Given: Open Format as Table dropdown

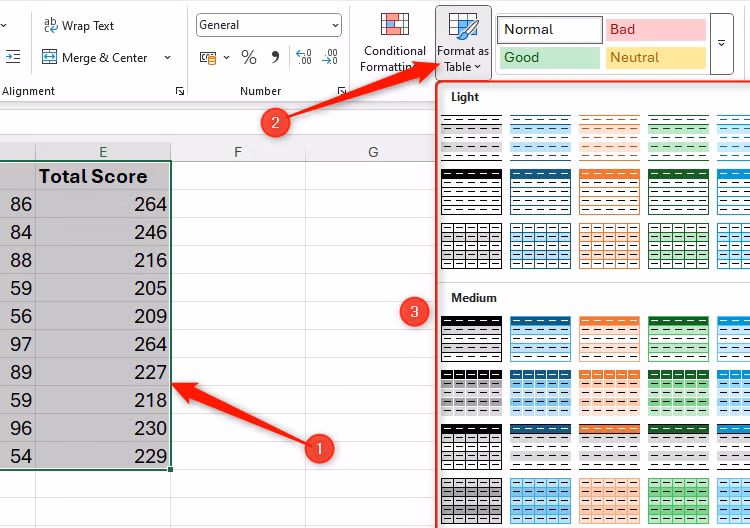Looking at the screenshot, I should [463, 42].
